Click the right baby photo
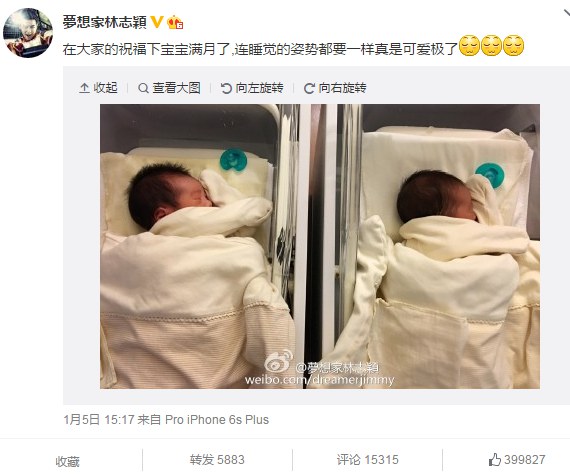Viewport: 570px width, 476px height. click(424, 246)
